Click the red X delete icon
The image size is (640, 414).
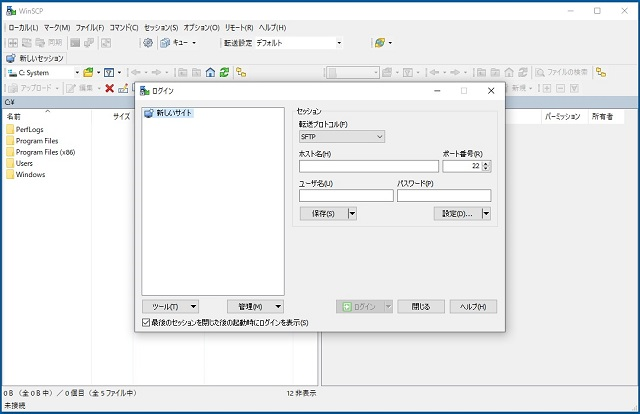[109, 88]
